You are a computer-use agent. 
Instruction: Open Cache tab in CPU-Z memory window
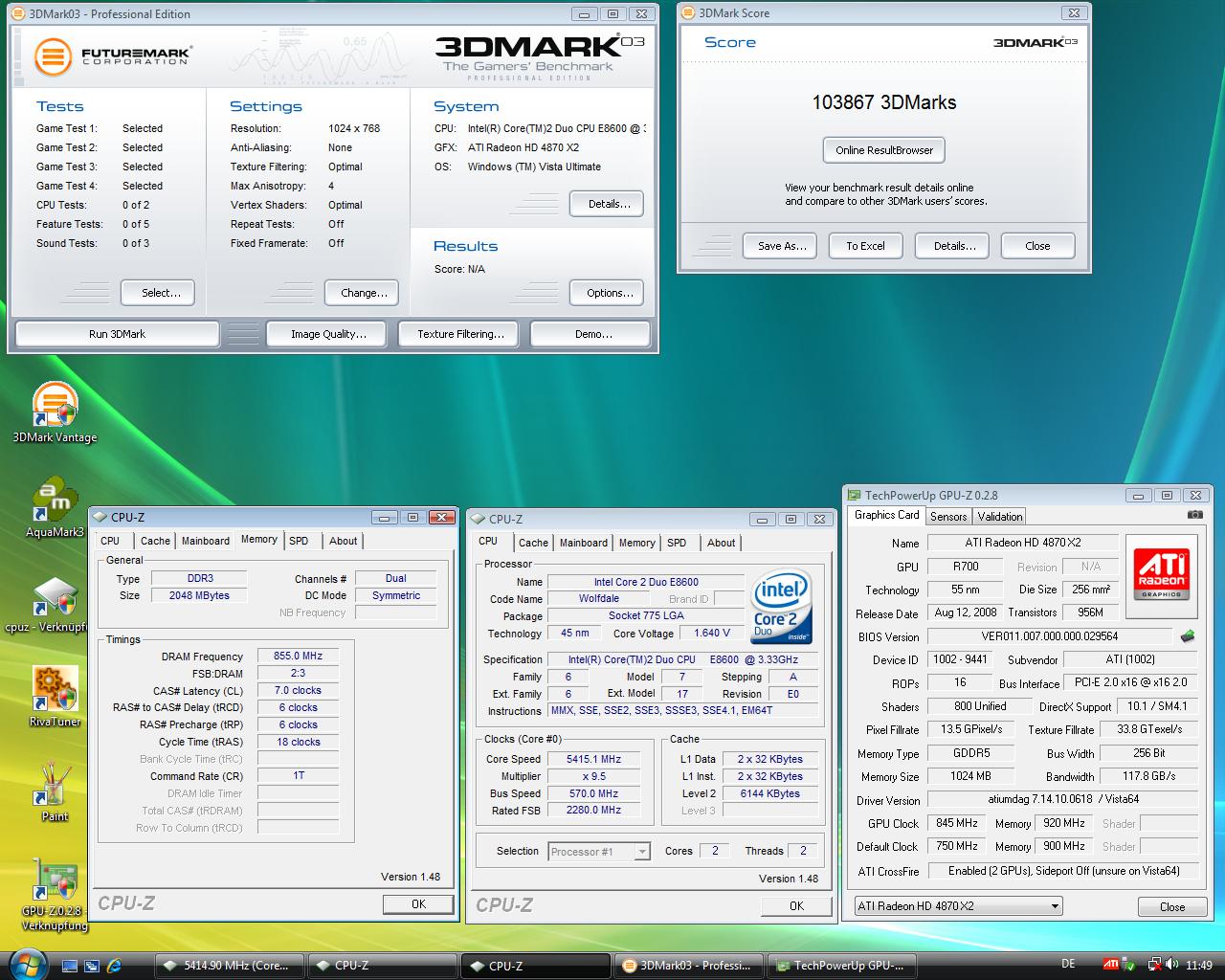pos(155,542)
